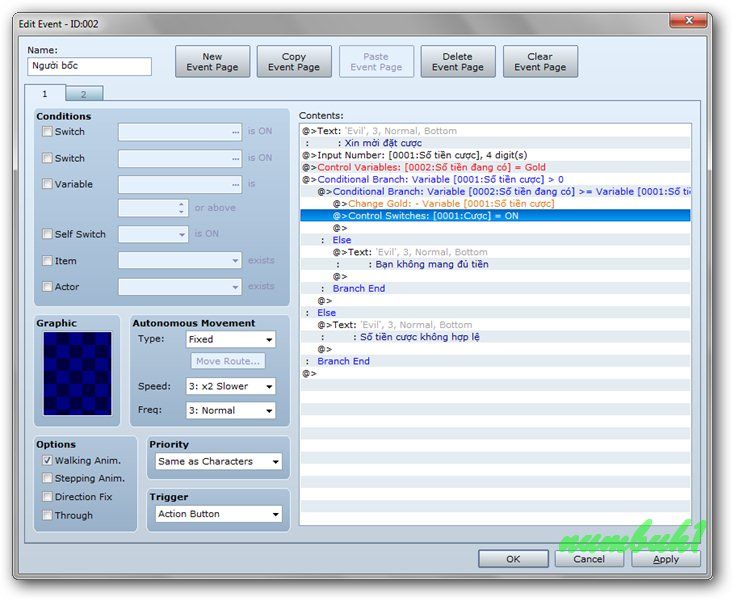This screenshot has width=733, height=600.
Task: Select the 'Bạn không mang đủ tiền' text line
Action: point(495,264)
